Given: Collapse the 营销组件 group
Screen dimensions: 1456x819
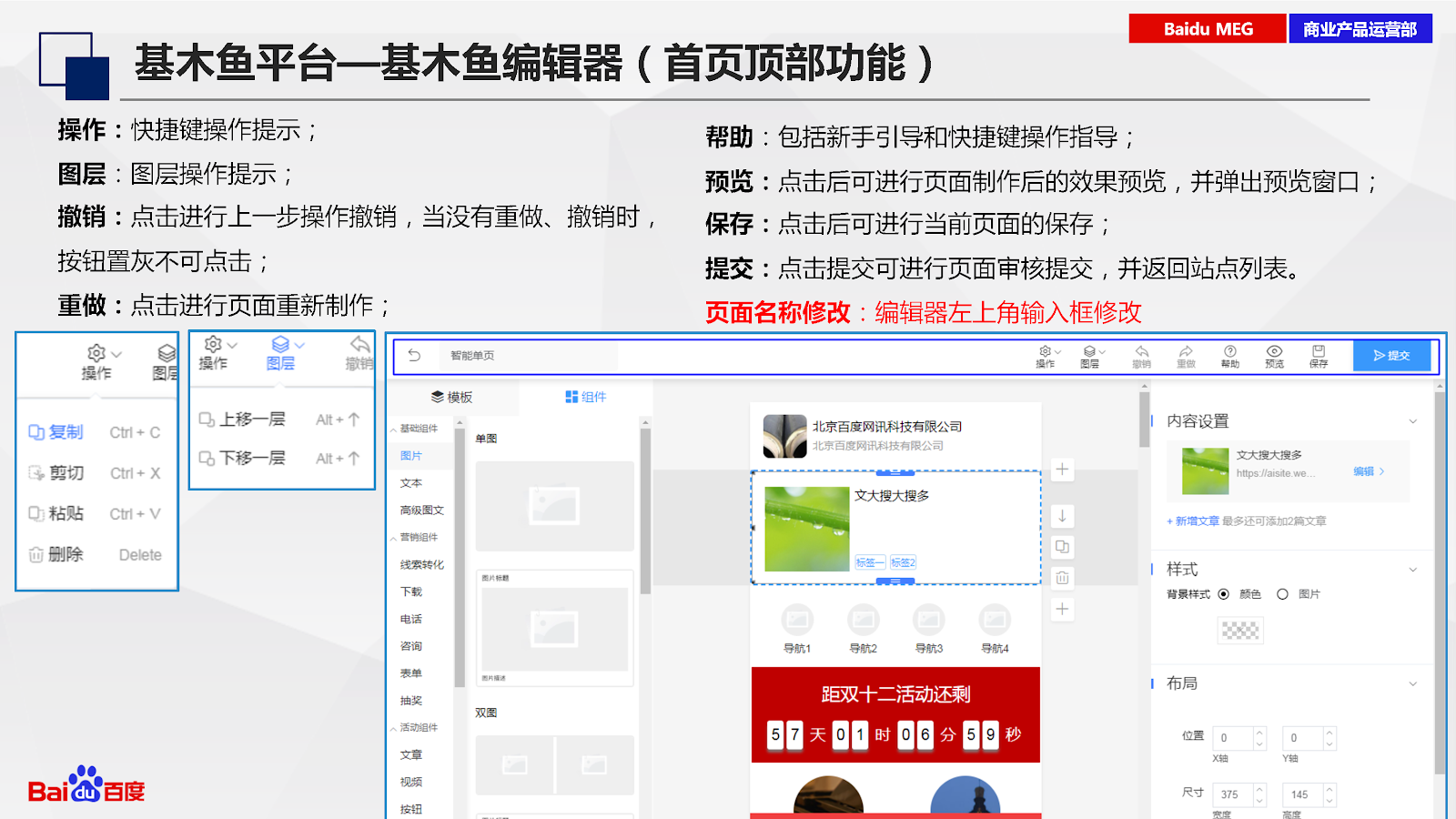Looking at the screenshot, I should [x=415, y=538].
